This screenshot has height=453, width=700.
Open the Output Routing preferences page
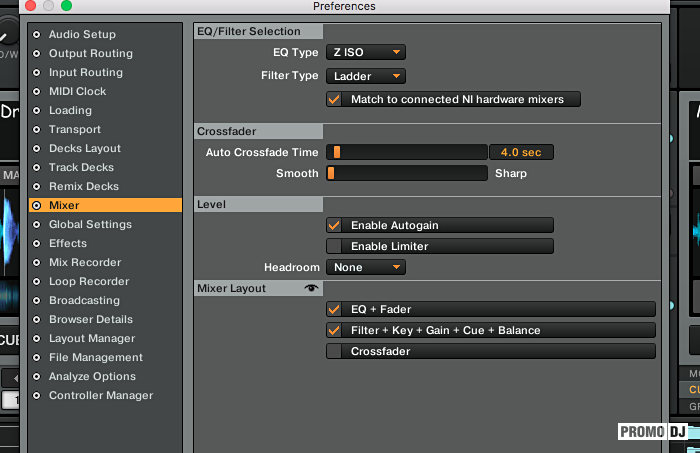pos(90,54)
